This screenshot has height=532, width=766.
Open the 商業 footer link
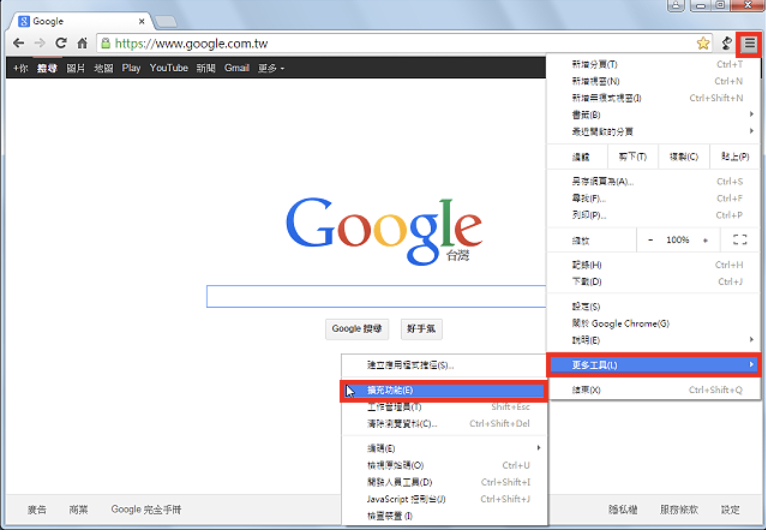79,510
